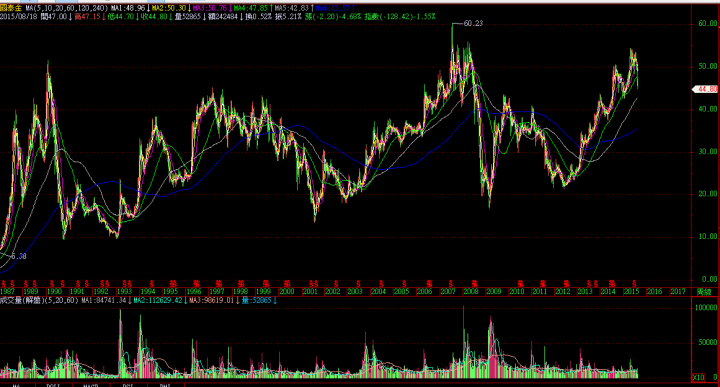The image size is (720, 387).
Task: Click the down arrow beside MA1:48.96
Action: tap(148, 8)
